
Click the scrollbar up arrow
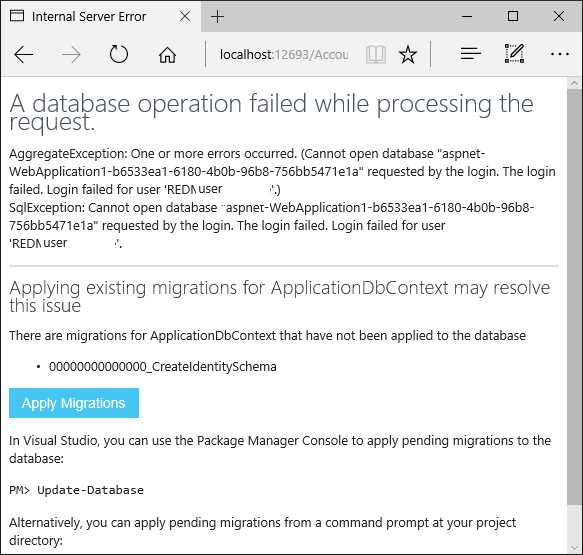click(x=574, y=83)
